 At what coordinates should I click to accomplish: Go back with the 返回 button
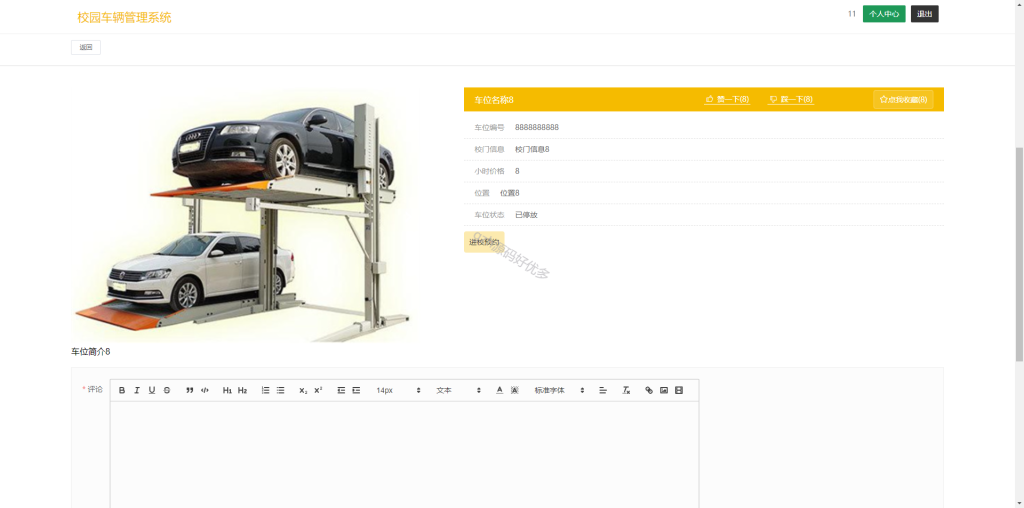(86, 47)
